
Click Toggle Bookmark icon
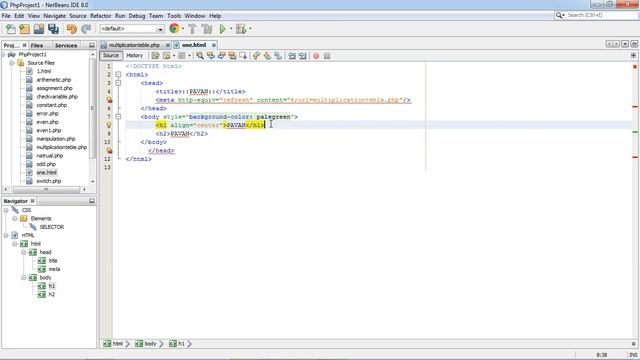[278, 56]
